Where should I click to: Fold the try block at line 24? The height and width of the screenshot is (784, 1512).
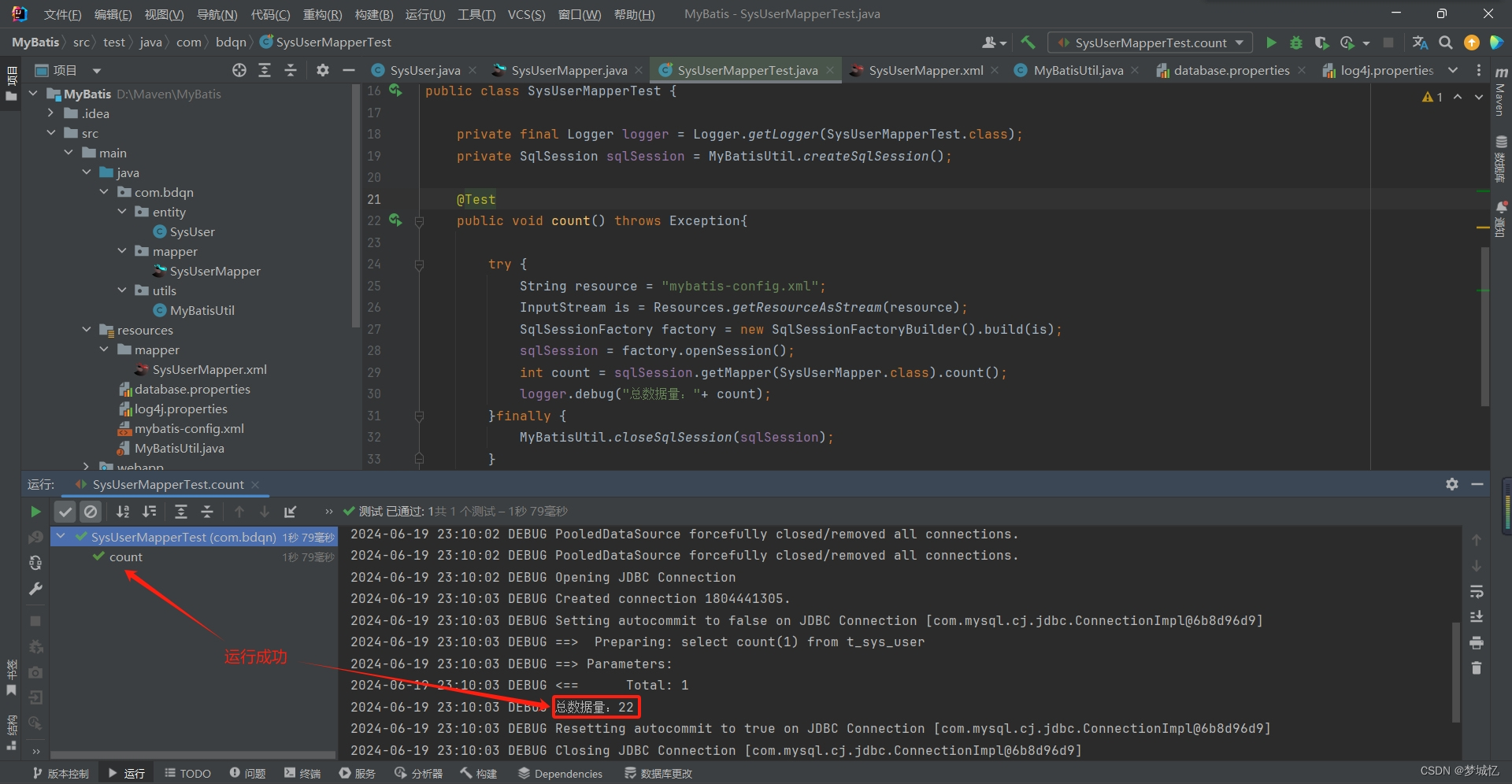point(419,265)
